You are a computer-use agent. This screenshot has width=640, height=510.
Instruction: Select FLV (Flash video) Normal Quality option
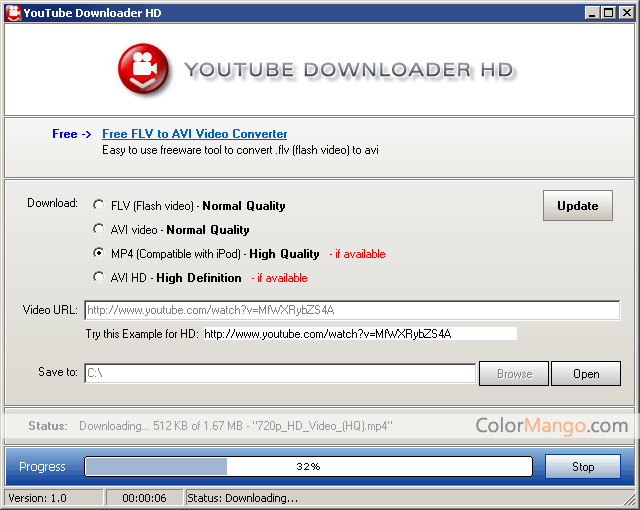(99, 206)
